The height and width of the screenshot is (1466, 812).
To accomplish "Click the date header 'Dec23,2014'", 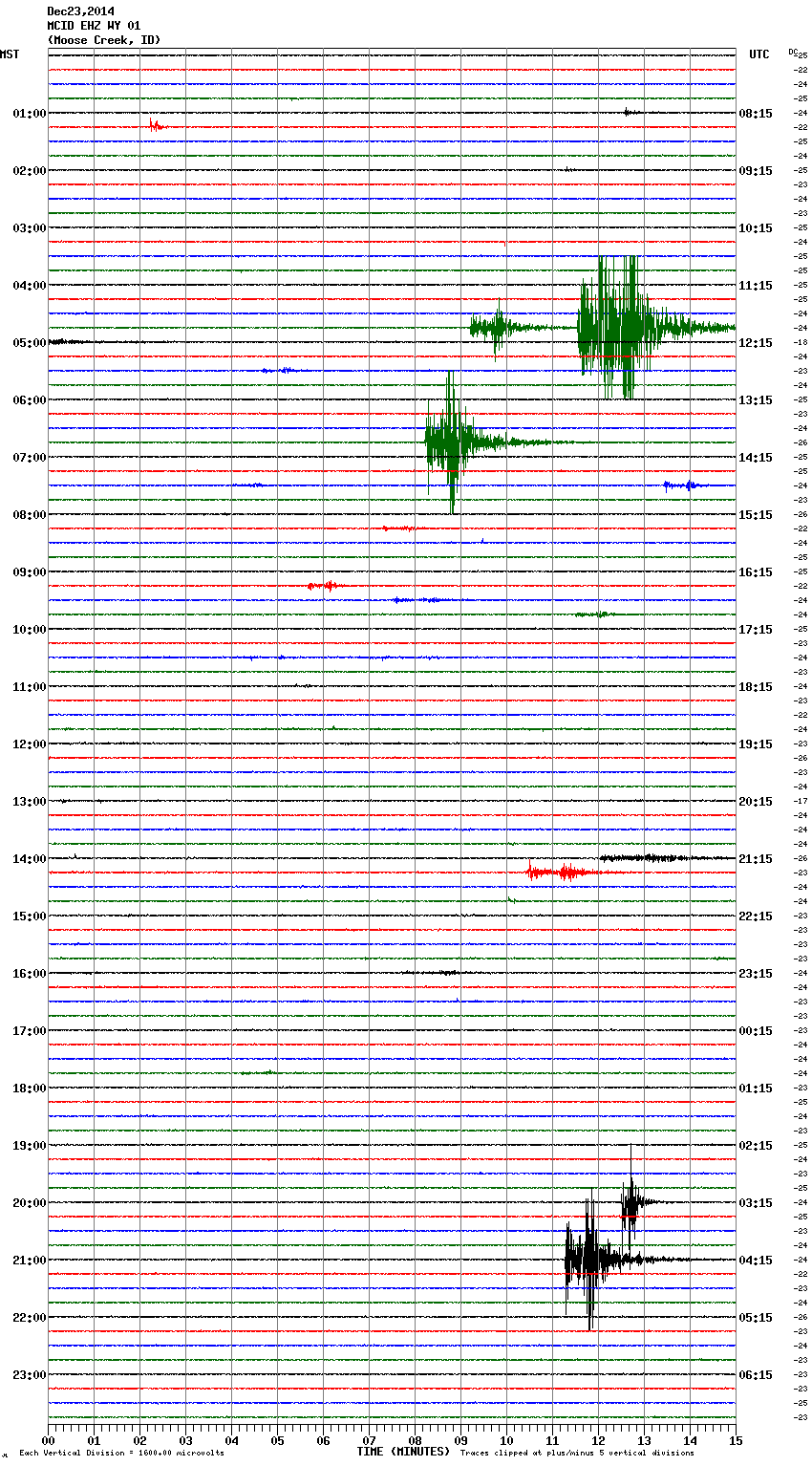I will [81, 11].
